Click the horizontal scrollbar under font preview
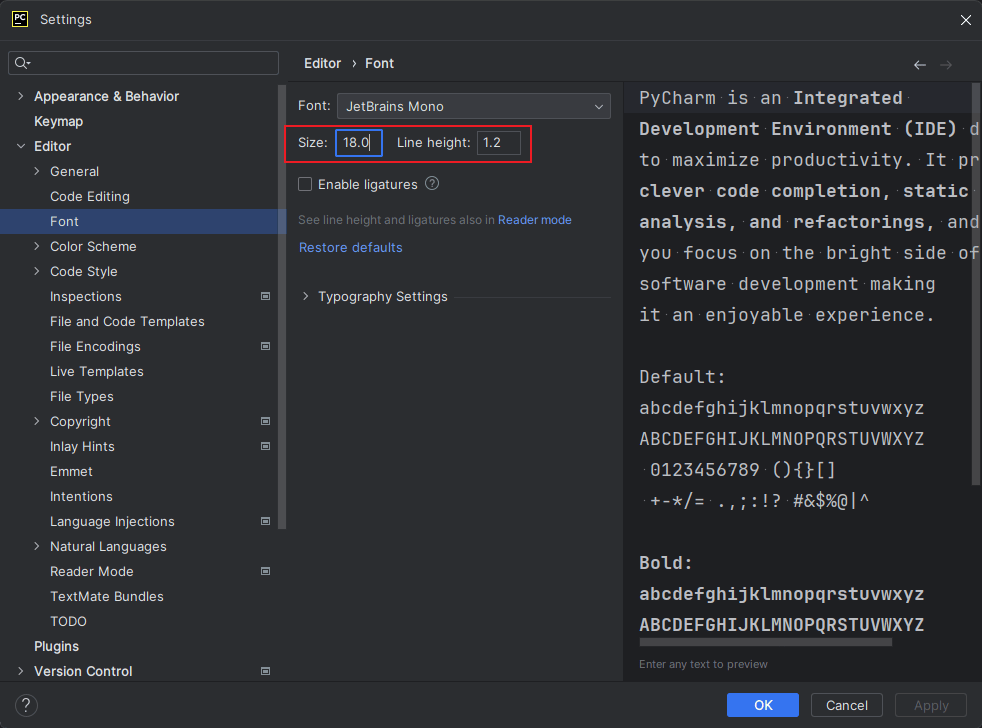The image size is (982, 728). 765,643
